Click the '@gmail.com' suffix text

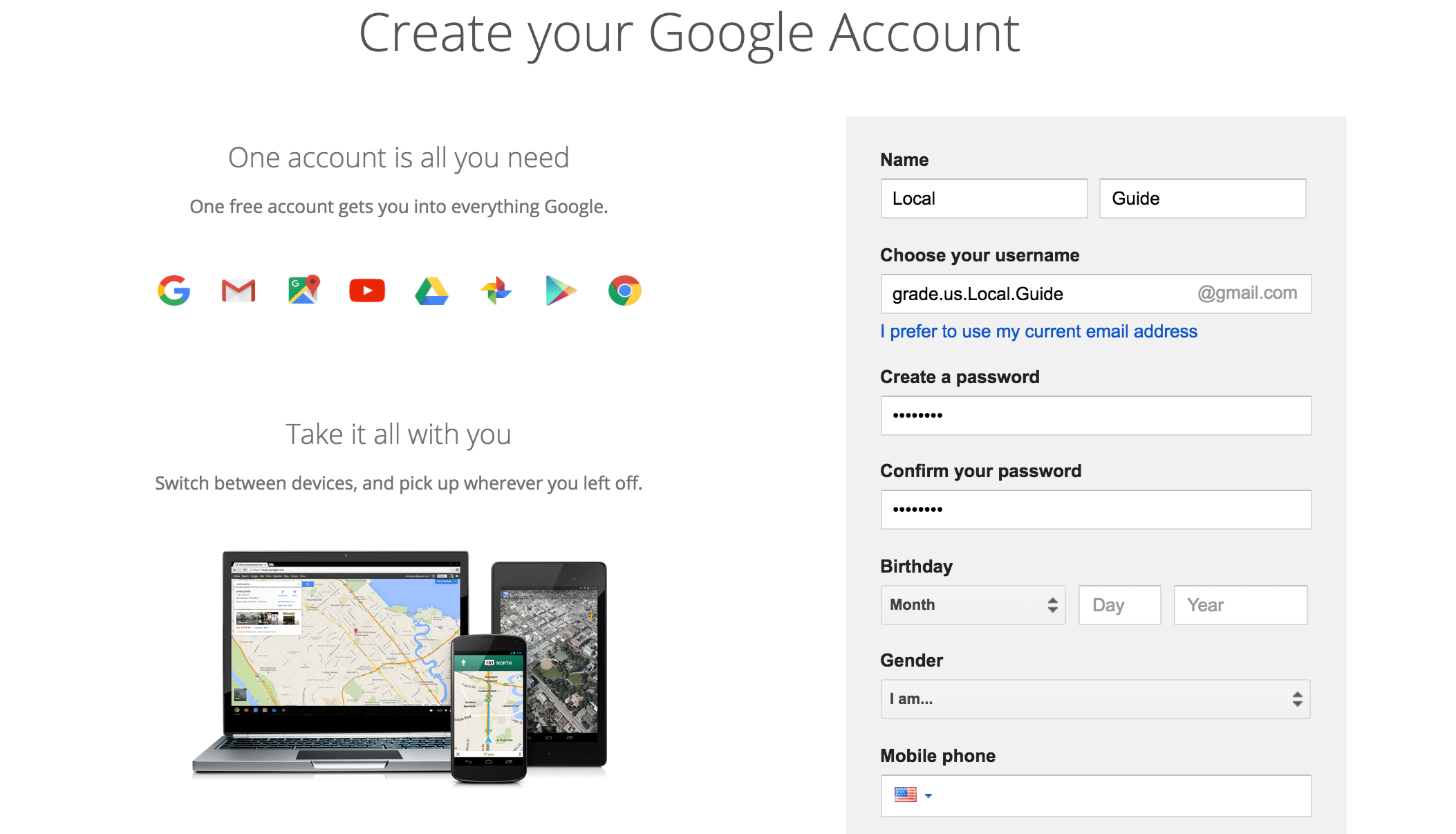click(1247, 293)
